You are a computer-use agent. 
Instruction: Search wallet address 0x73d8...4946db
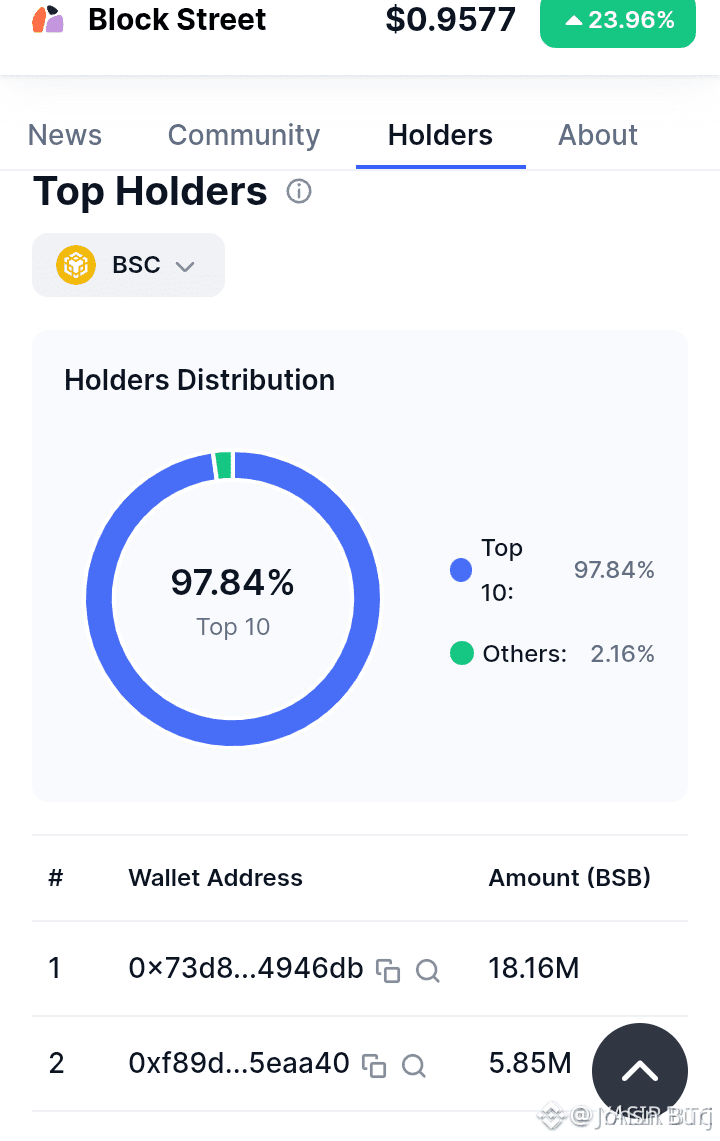(x=427, y=971)
